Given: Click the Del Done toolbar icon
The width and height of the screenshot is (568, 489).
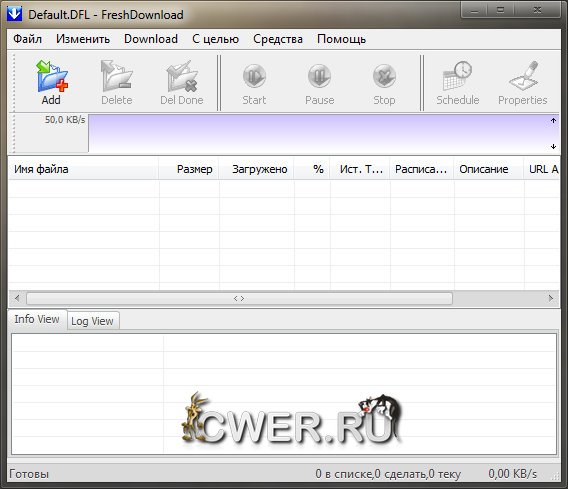Looking at the screenshot, I should pos(182,82).
